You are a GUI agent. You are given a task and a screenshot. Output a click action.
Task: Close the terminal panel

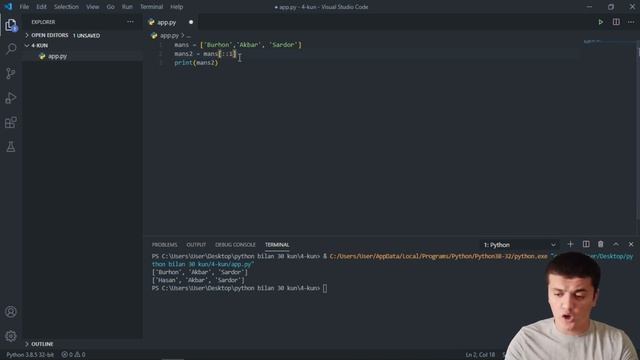point(631,244)
